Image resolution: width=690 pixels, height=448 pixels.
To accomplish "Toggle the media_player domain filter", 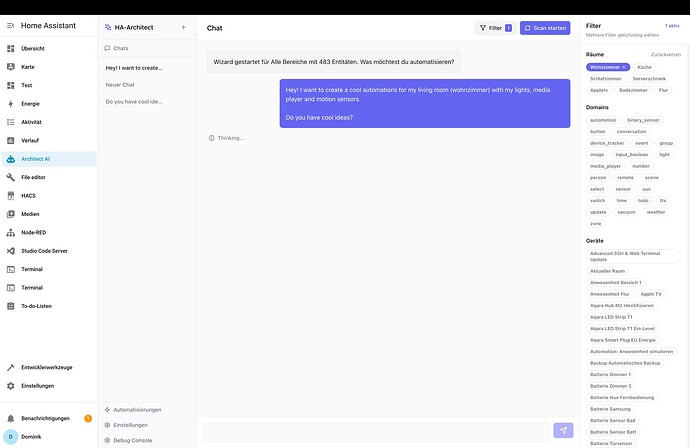I will [606, 166].
